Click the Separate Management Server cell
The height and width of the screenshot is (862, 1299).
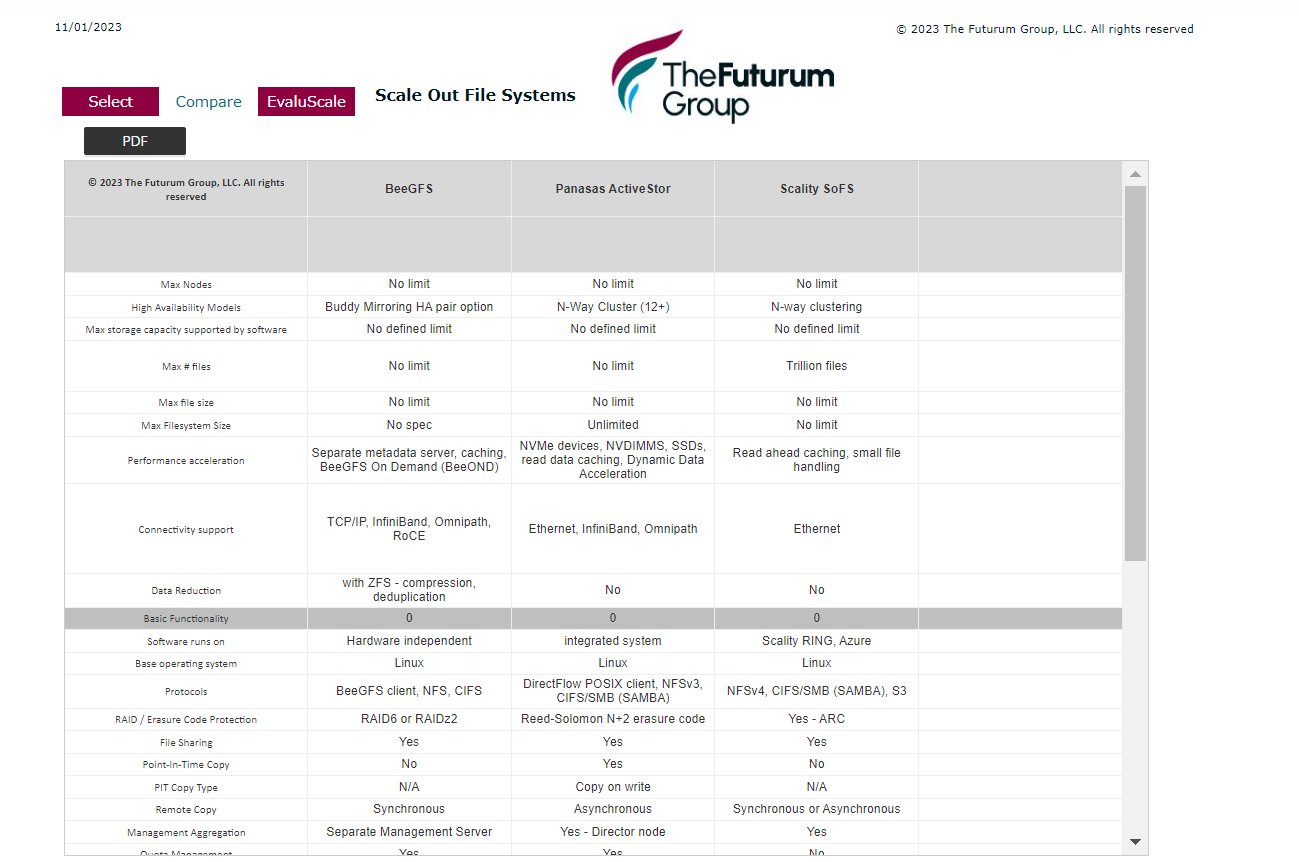pyautogui.click(x=409, y=832)
